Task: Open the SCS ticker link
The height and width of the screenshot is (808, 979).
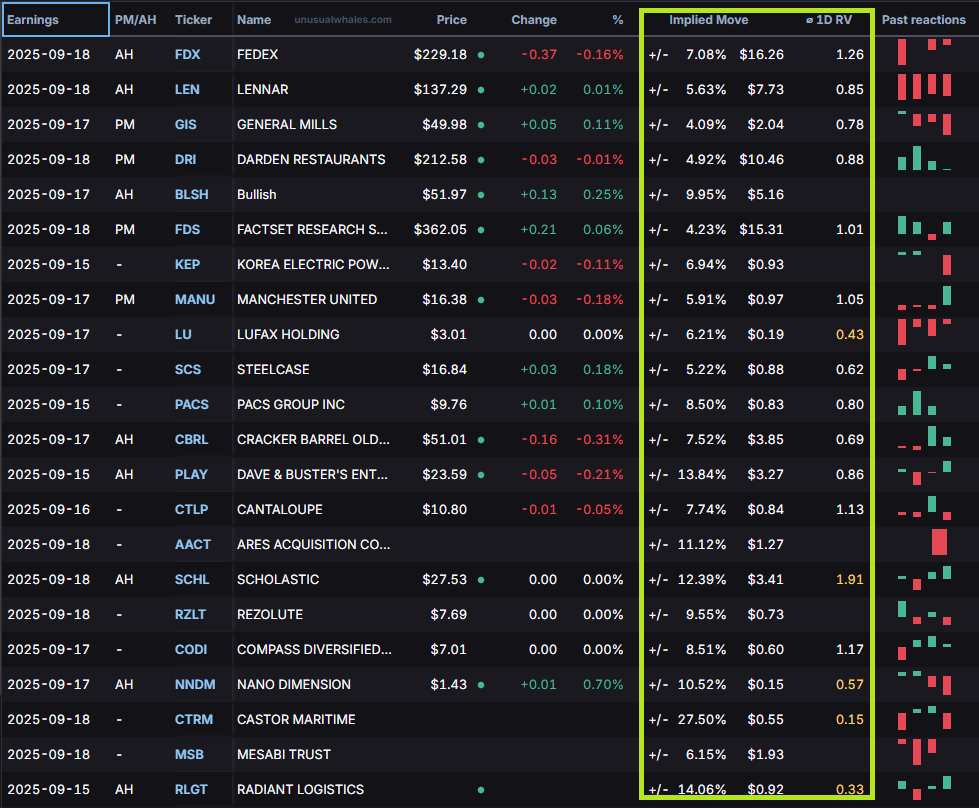Action: tap(188, 369)
